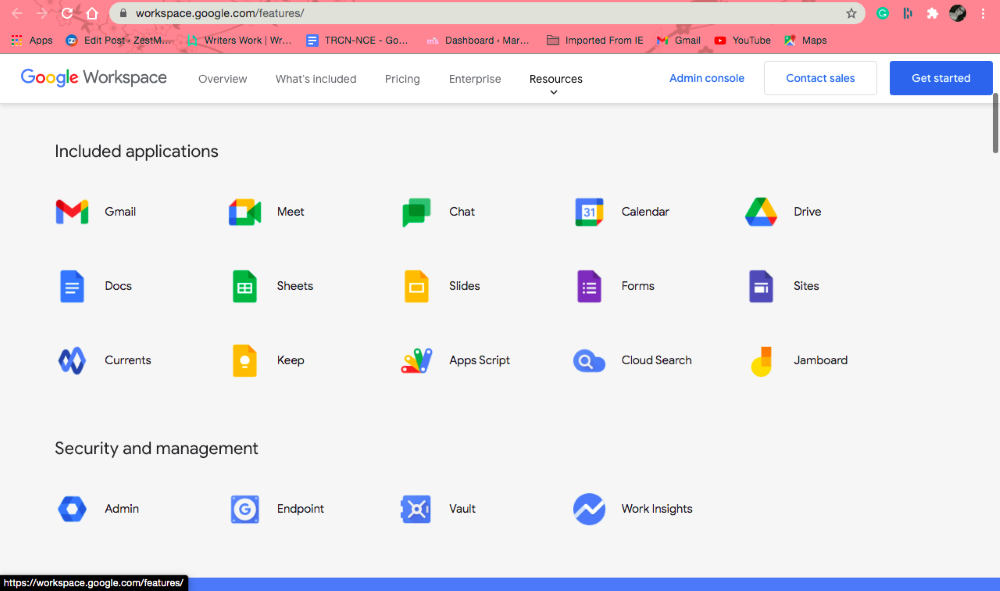Click the yellow Keep icon
This screenshot has height=591, width=1000.
coord(245,360)
